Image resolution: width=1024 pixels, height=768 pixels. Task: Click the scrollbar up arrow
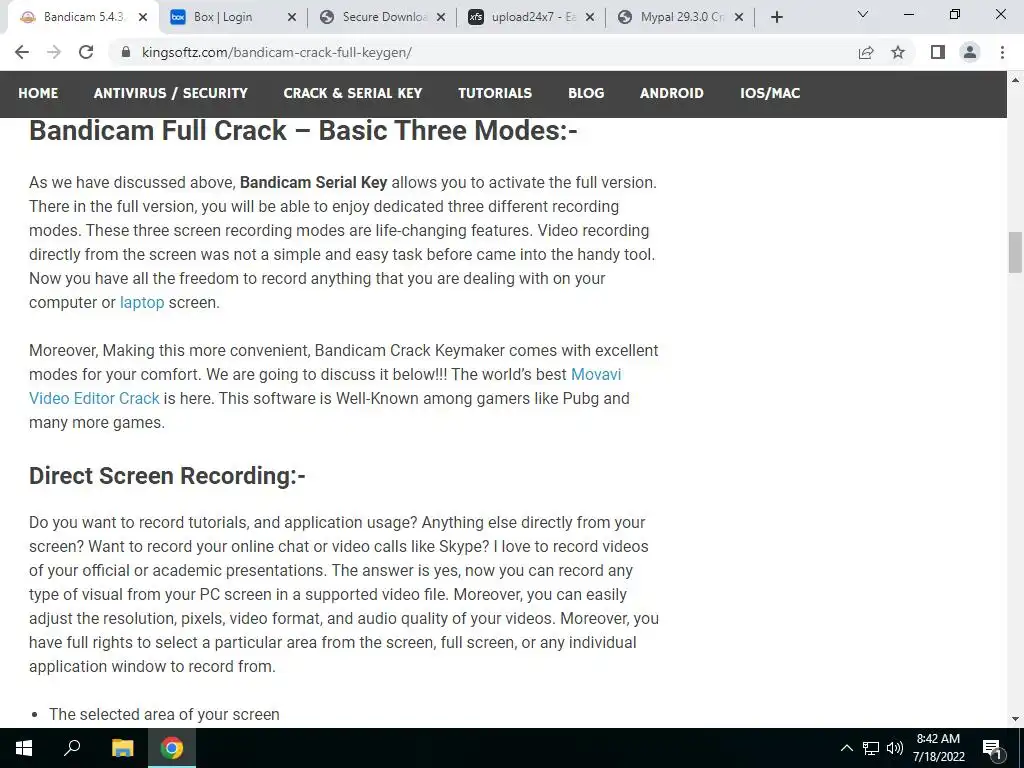pyautogui.click(x=1015, y=80)
